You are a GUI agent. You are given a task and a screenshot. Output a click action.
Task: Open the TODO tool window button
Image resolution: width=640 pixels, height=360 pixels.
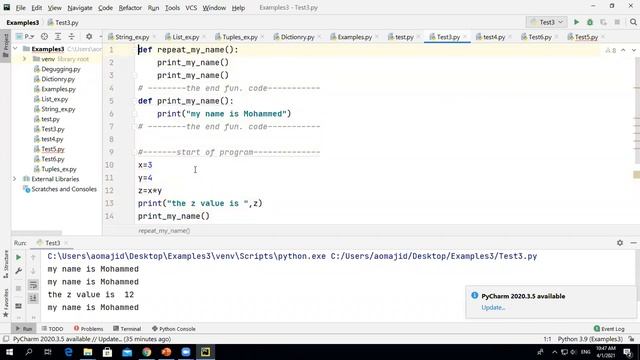tap(52, 329)
